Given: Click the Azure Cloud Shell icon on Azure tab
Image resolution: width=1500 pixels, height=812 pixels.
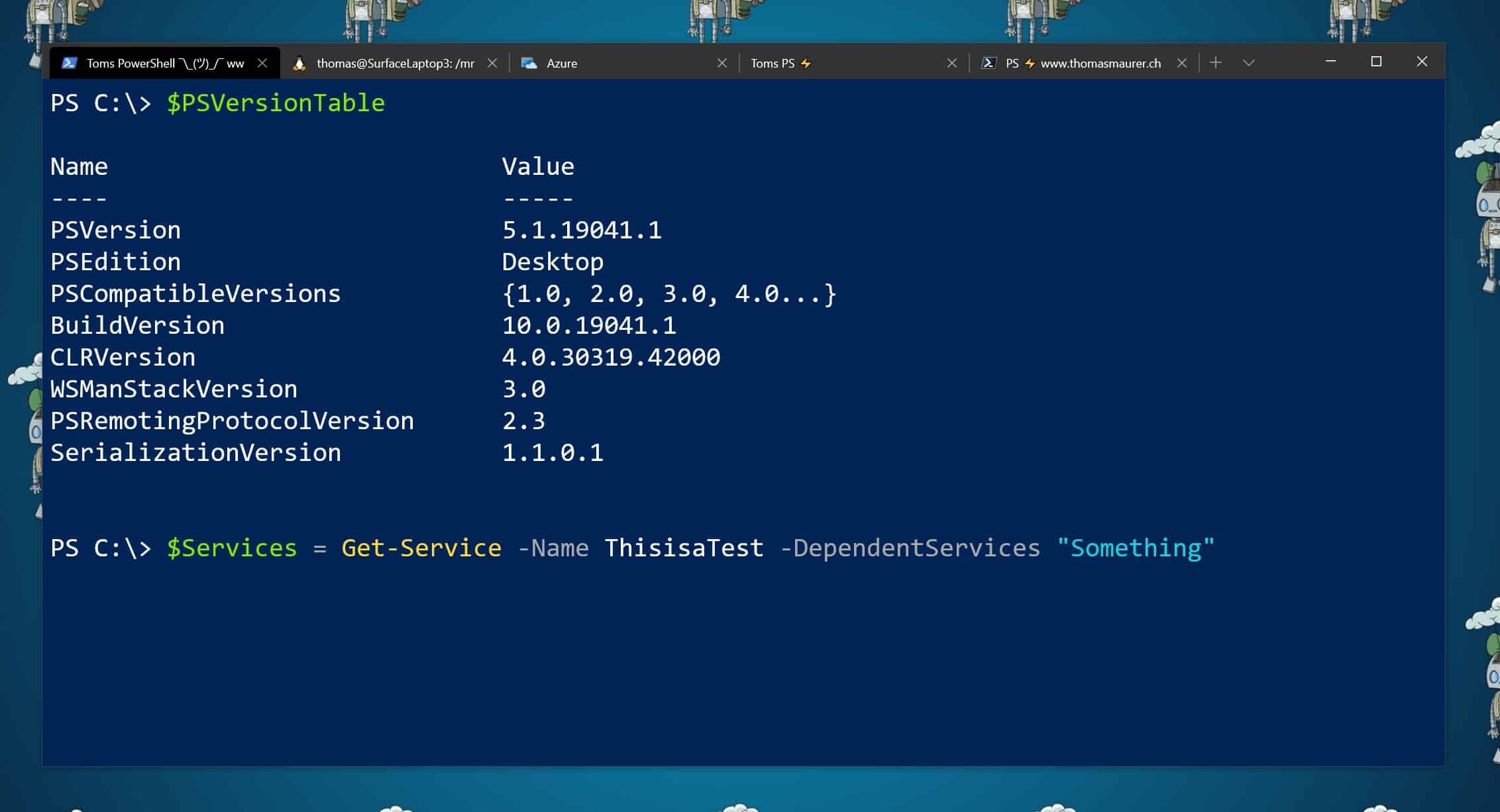Looking at the screenshot, I should pos(529,63).
